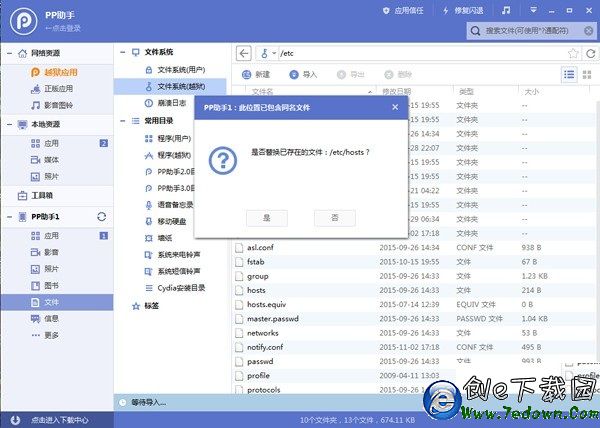Screen dimensions: 600x428
Task: Click 点击进入下载中心 at the bottom
Action: pyautogui.click(x=59, y=420)
